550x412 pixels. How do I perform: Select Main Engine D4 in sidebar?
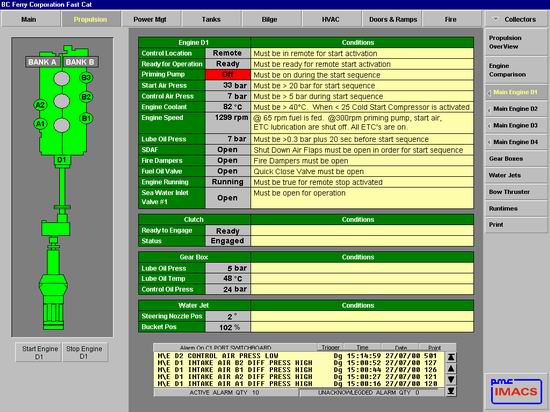tap(516, 142)
